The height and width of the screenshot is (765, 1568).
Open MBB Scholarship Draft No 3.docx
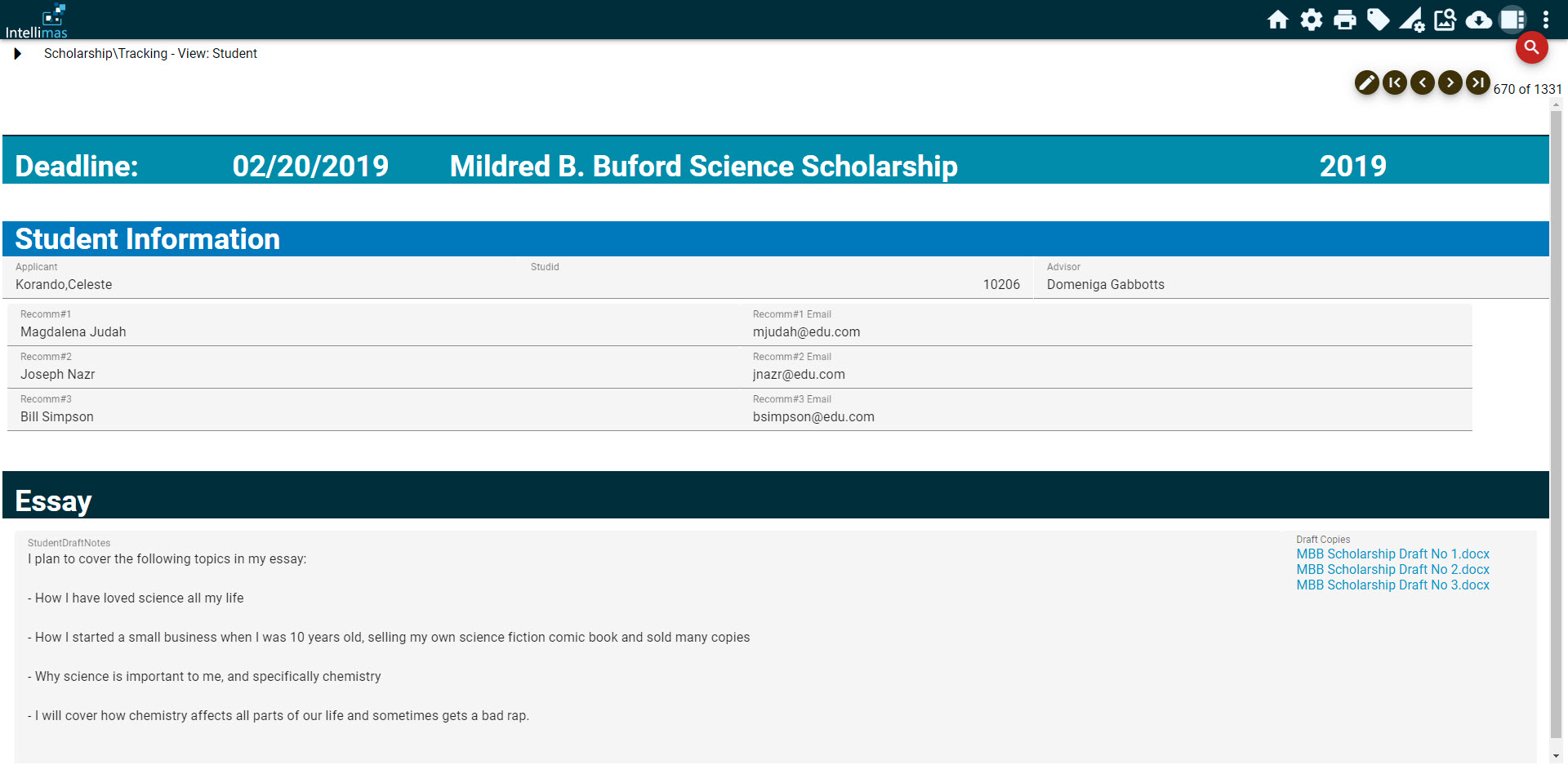[1392, 585]
